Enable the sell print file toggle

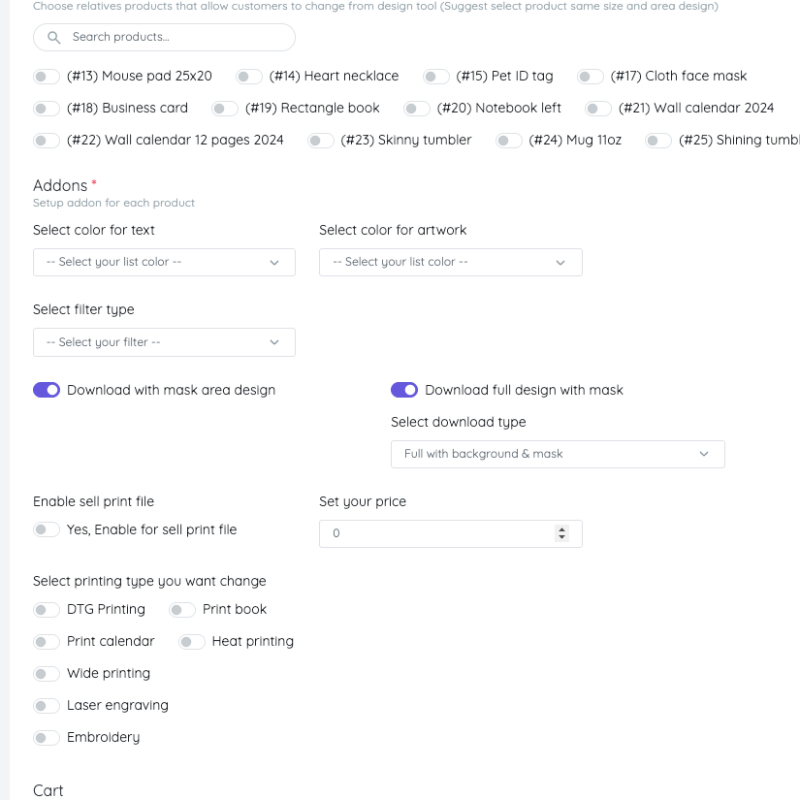[46, 530]
